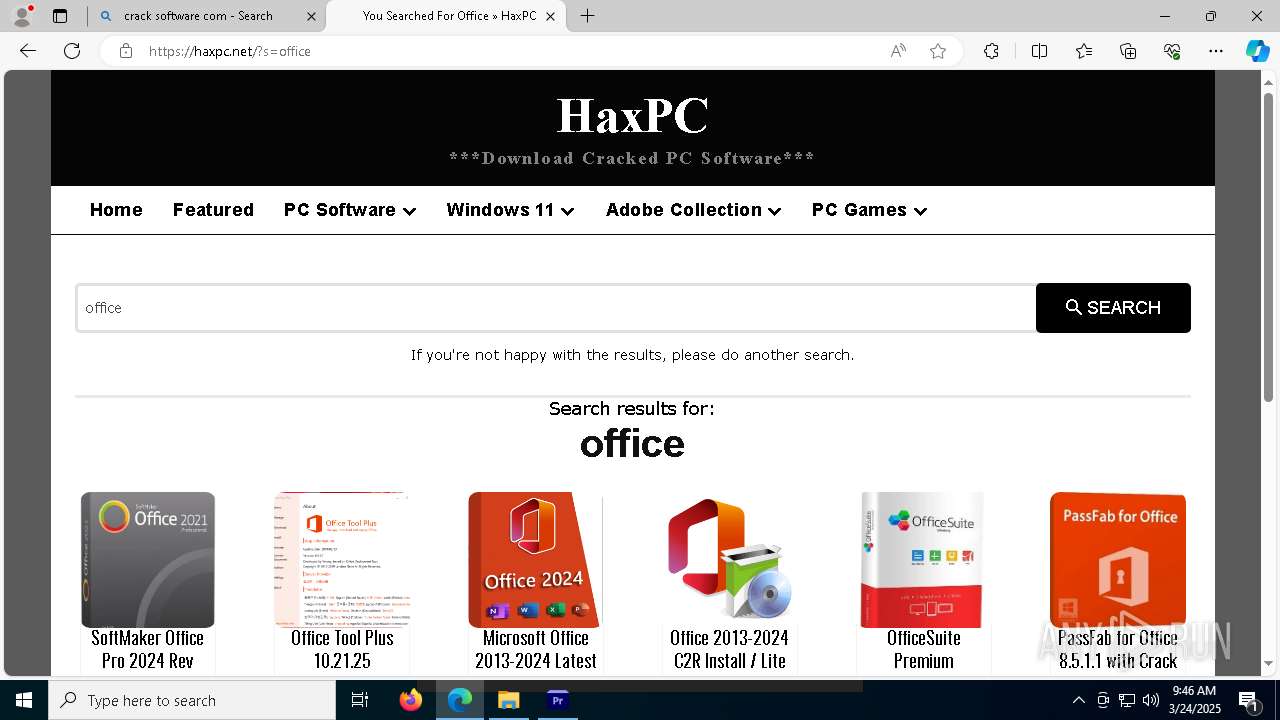1280x720 pixels.
Task: Open tab actions menu icon
Action: click(60, 16)
